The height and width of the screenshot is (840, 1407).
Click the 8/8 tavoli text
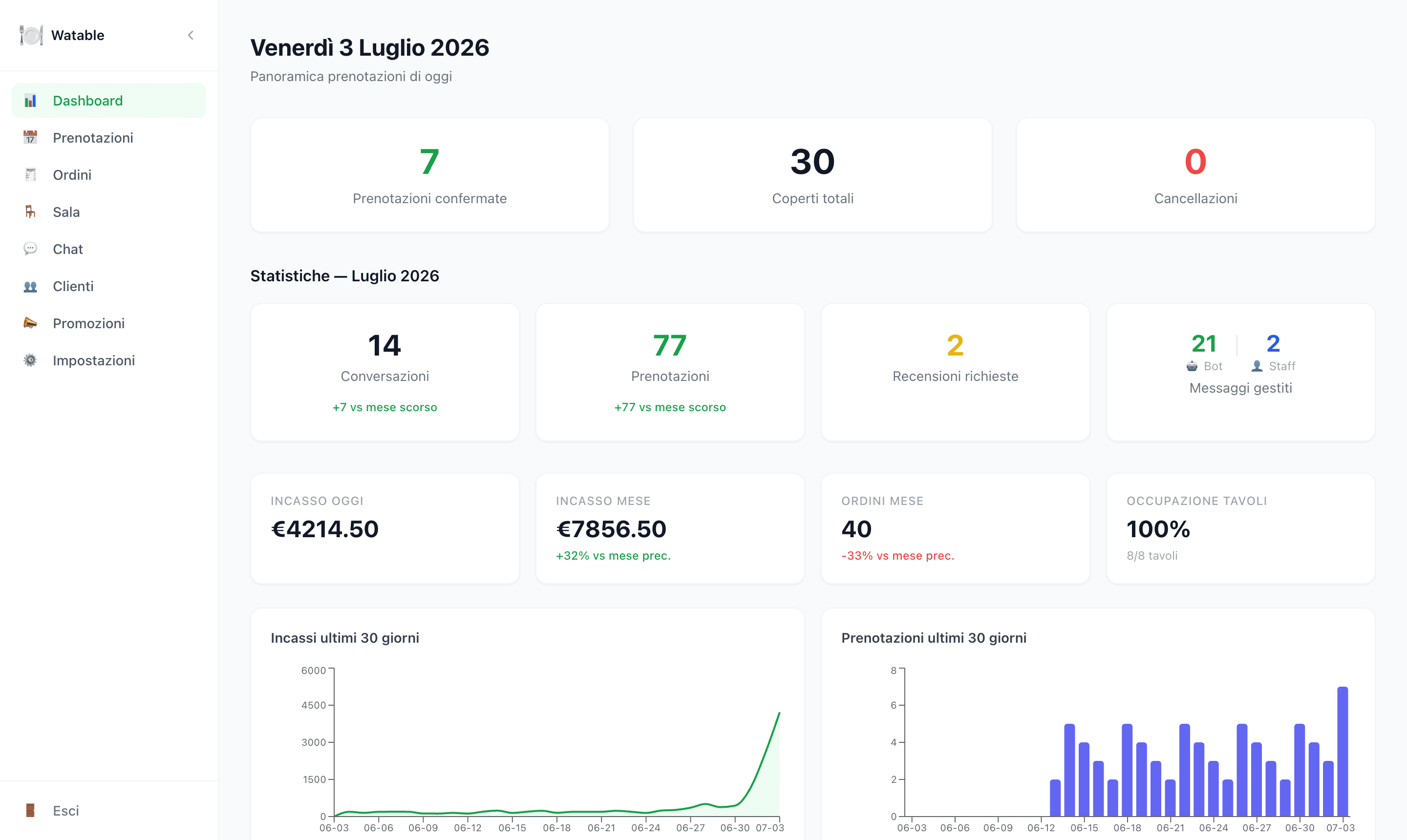pos(1152,556)
